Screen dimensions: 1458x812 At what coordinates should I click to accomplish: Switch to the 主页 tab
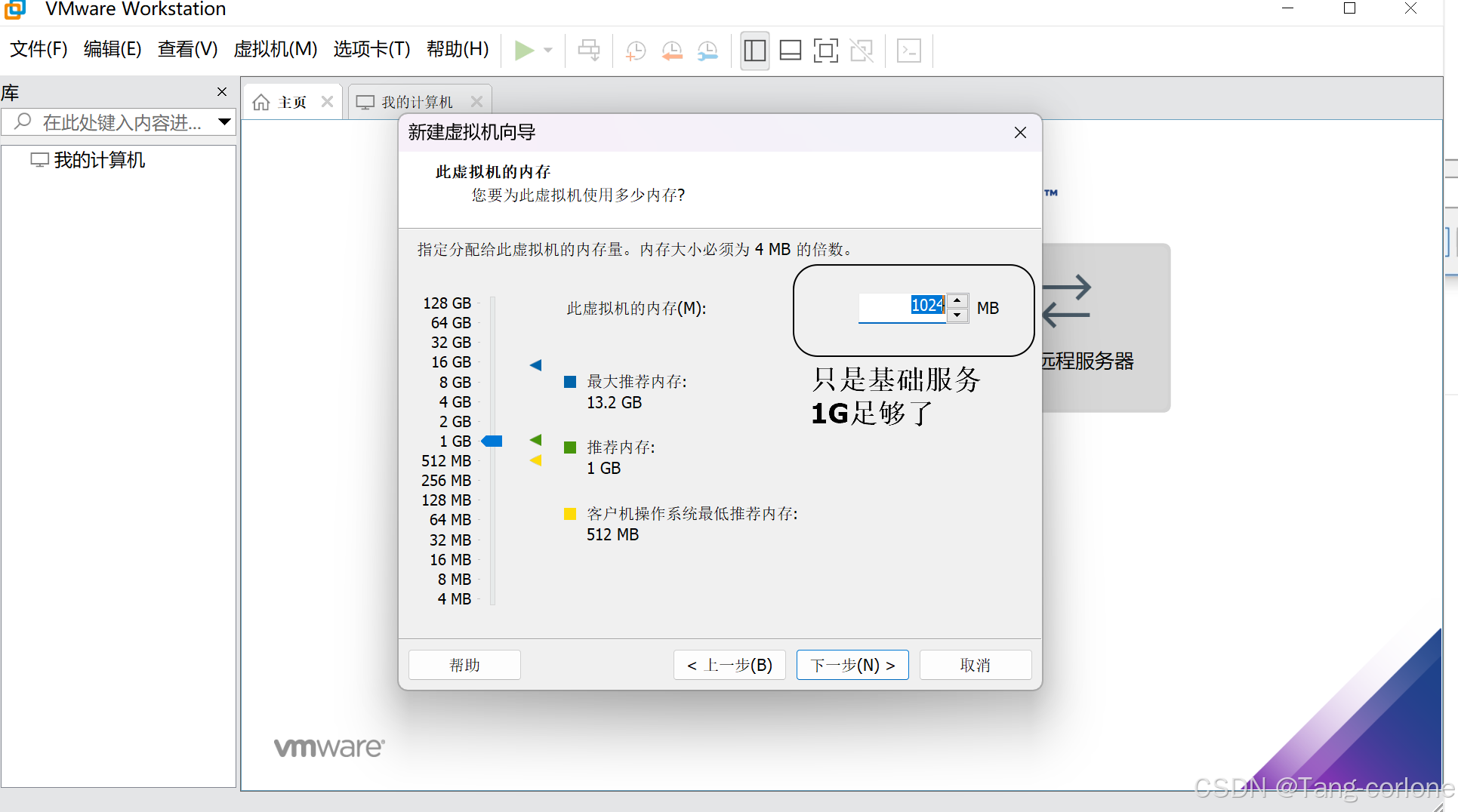click(x=292, y=102)
